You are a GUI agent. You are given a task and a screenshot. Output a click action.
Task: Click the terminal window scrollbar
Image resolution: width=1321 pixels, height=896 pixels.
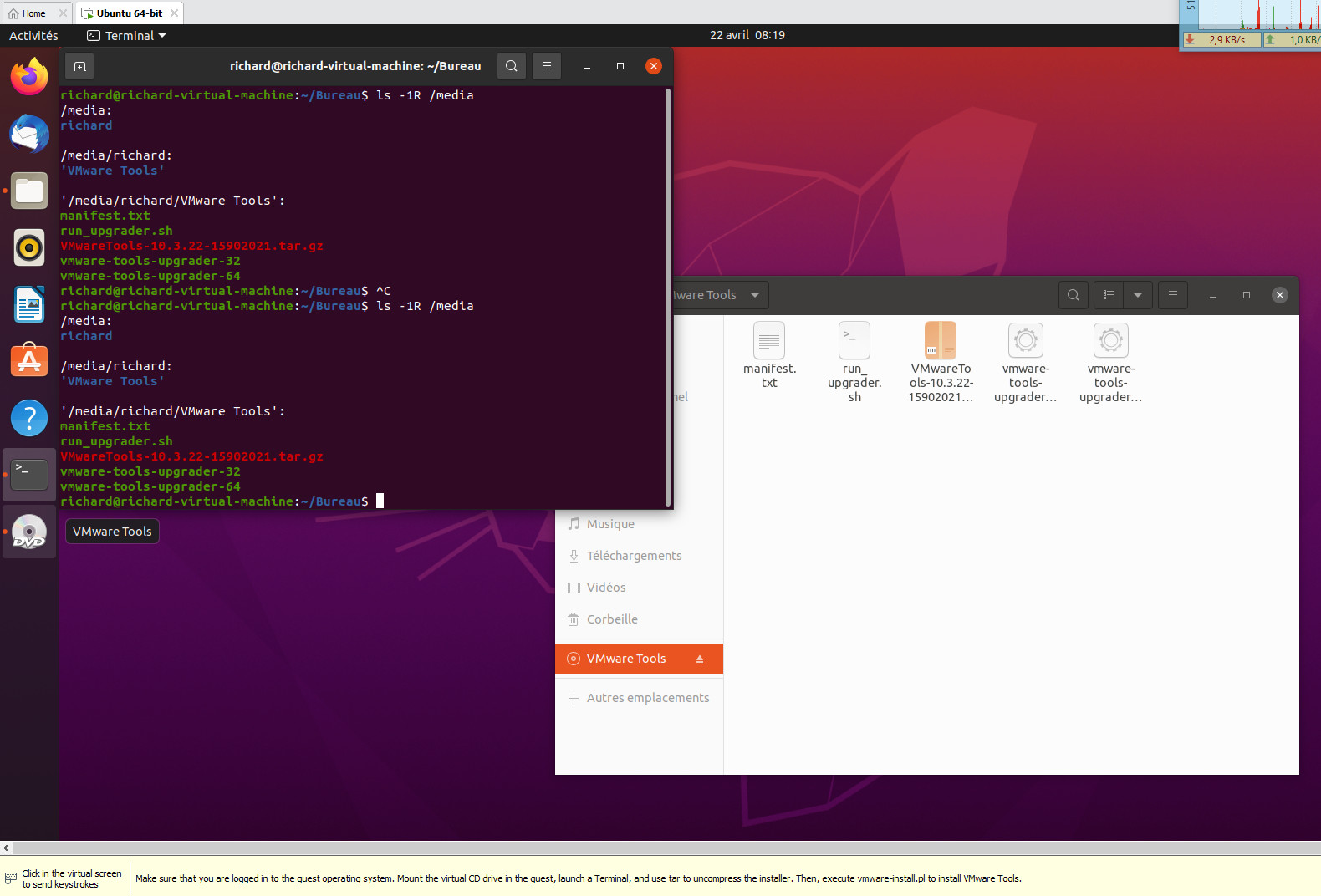point(668,297)
